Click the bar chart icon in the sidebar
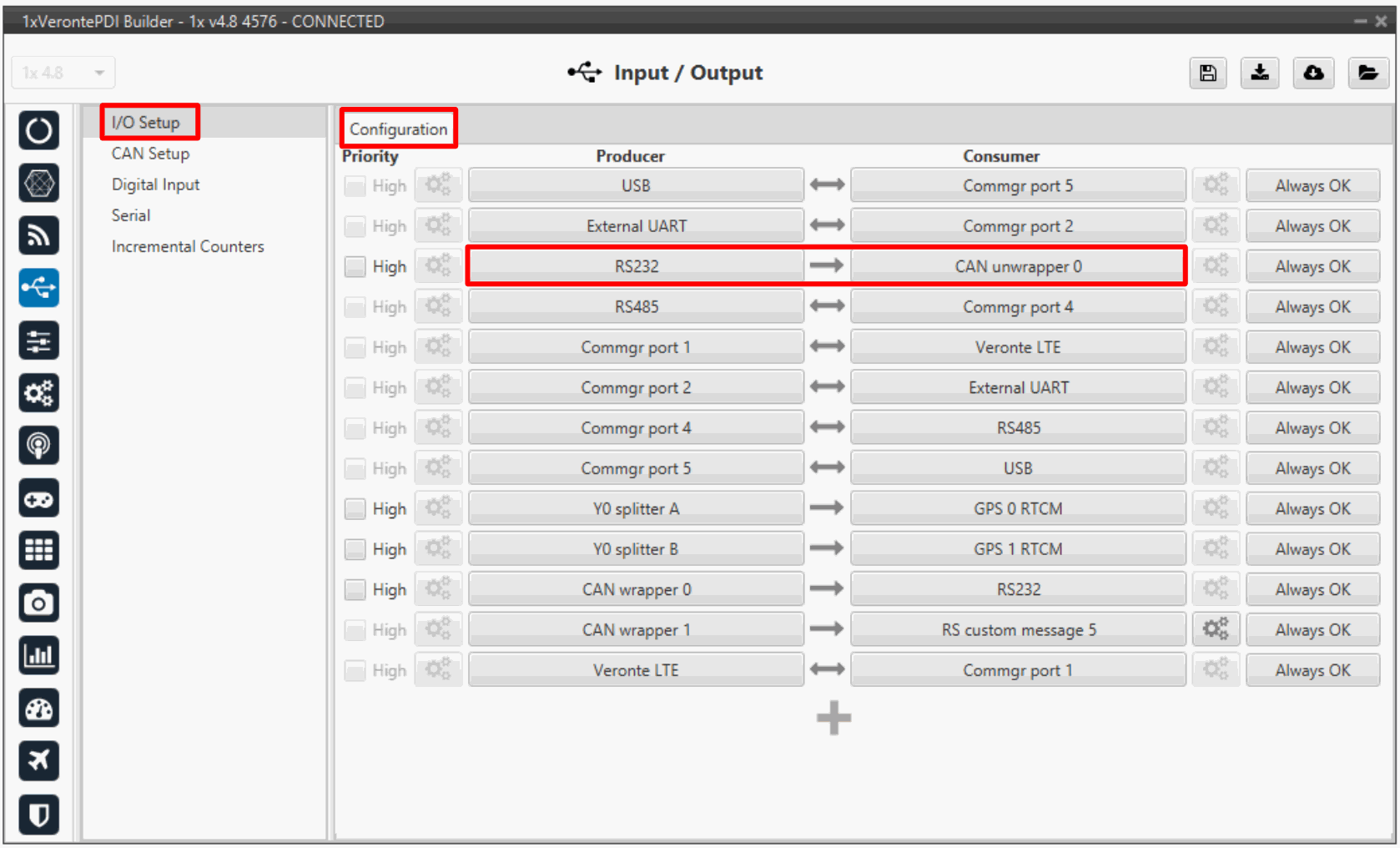The image size is (1400, 848). 38,655
